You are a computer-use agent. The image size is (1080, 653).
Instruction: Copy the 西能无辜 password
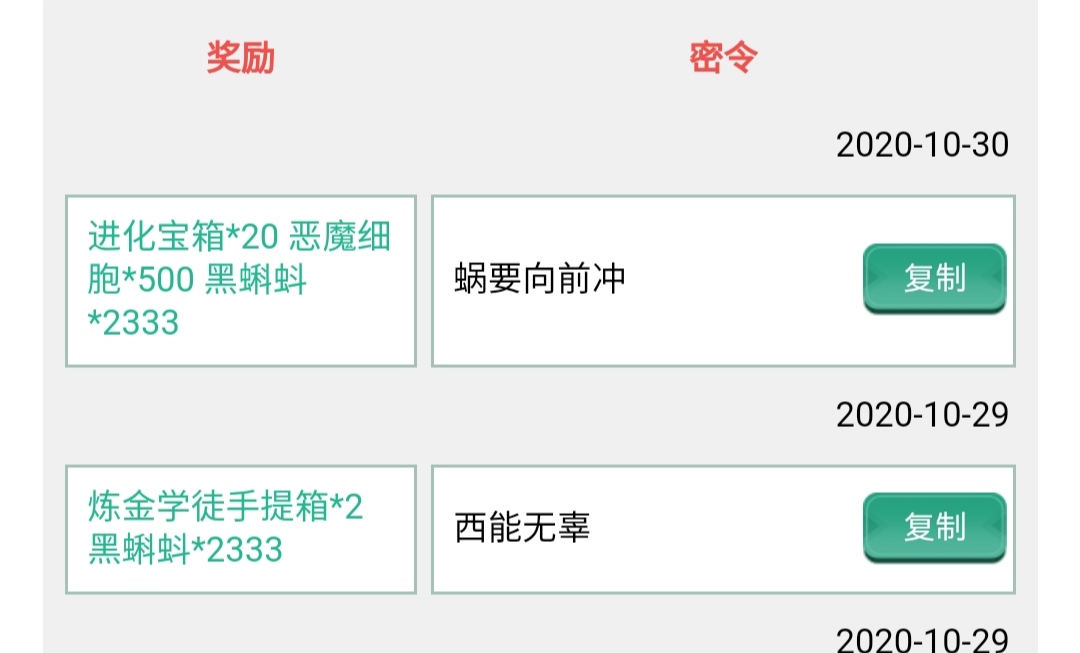934,527
